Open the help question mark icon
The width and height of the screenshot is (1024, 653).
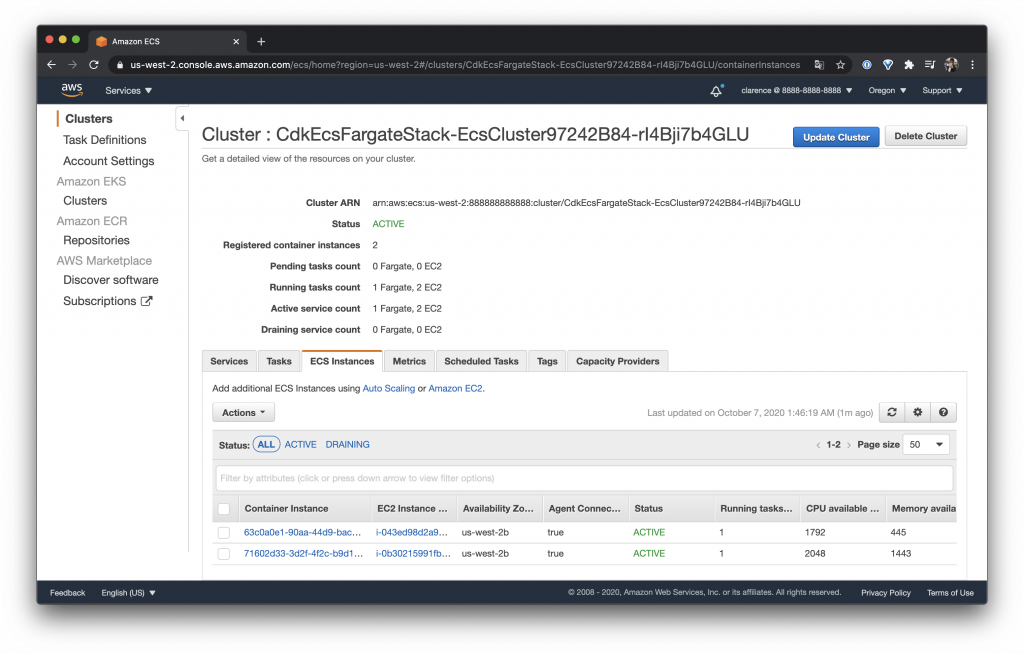(943, 412)
